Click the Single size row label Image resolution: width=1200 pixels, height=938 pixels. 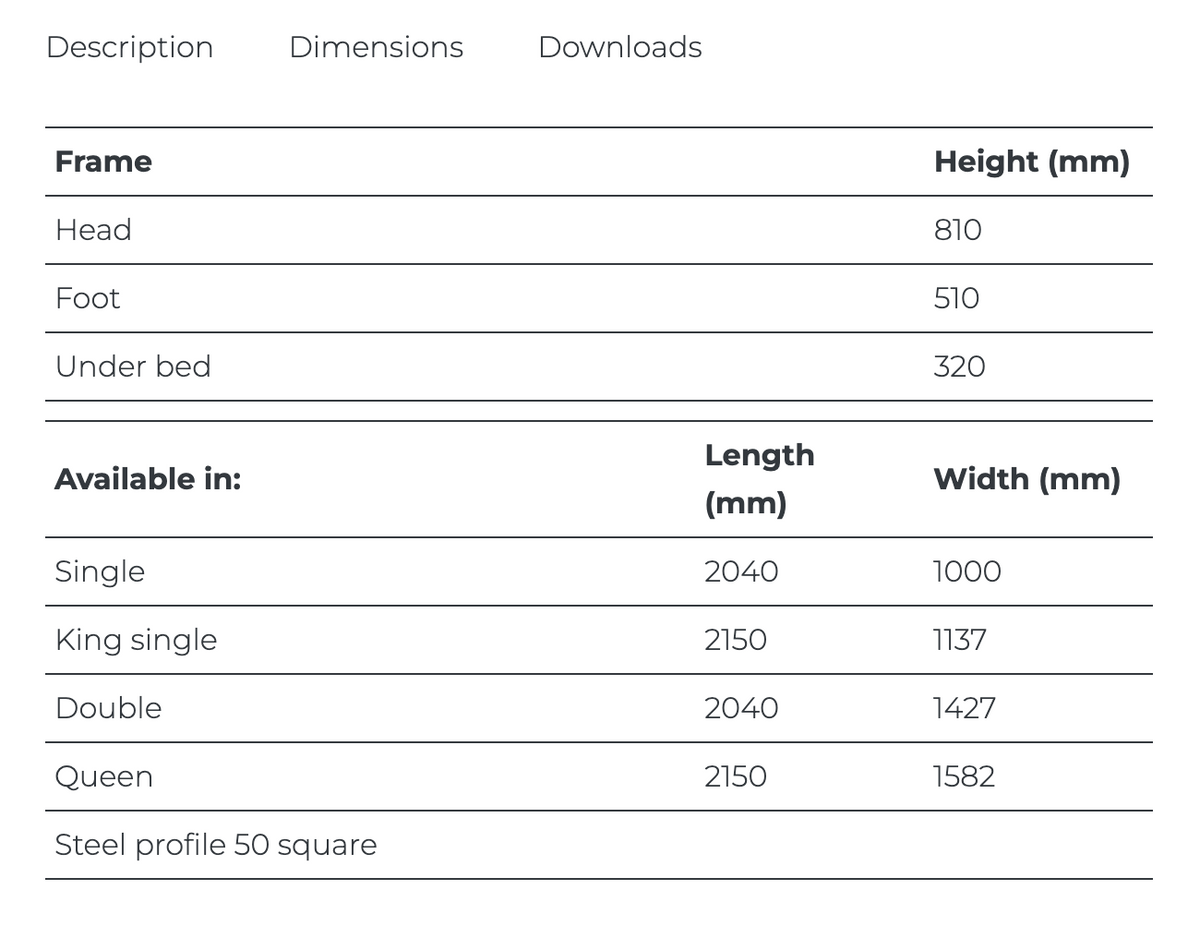click(x=100, y=571)
